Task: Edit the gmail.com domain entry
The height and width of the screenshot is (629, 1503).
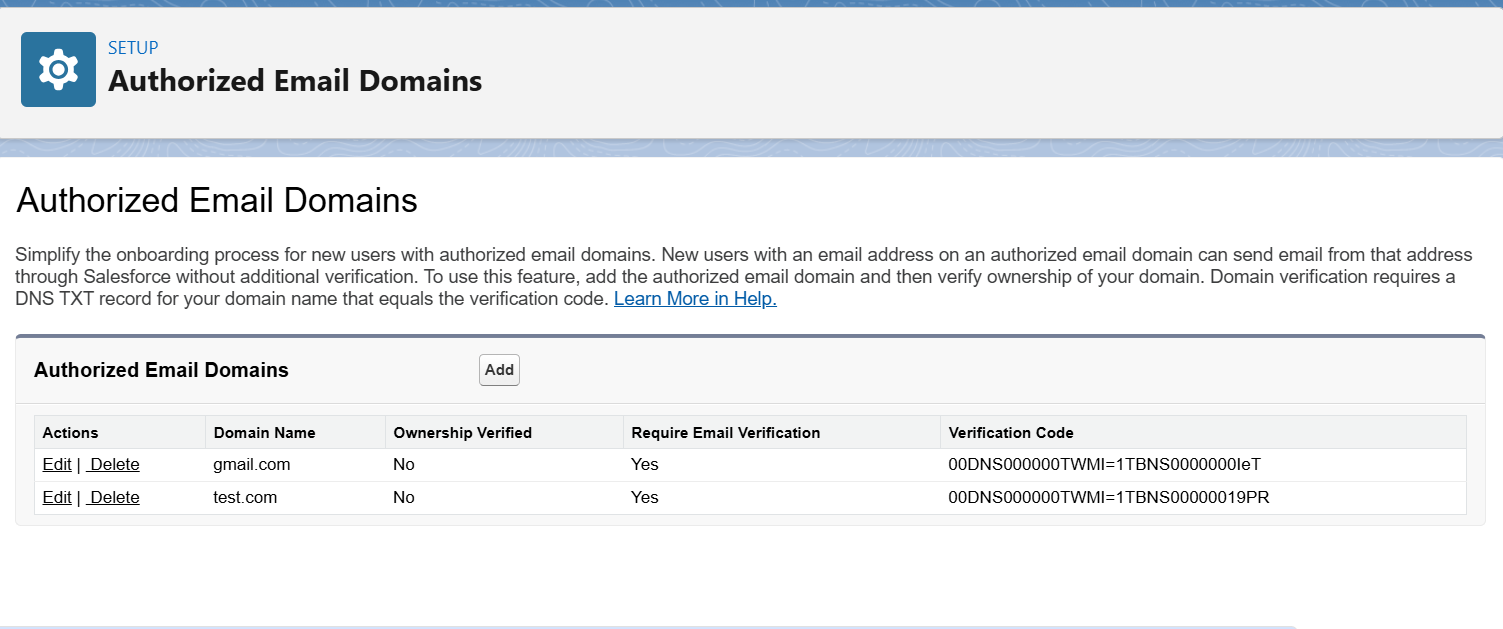Action: point(57,465)
